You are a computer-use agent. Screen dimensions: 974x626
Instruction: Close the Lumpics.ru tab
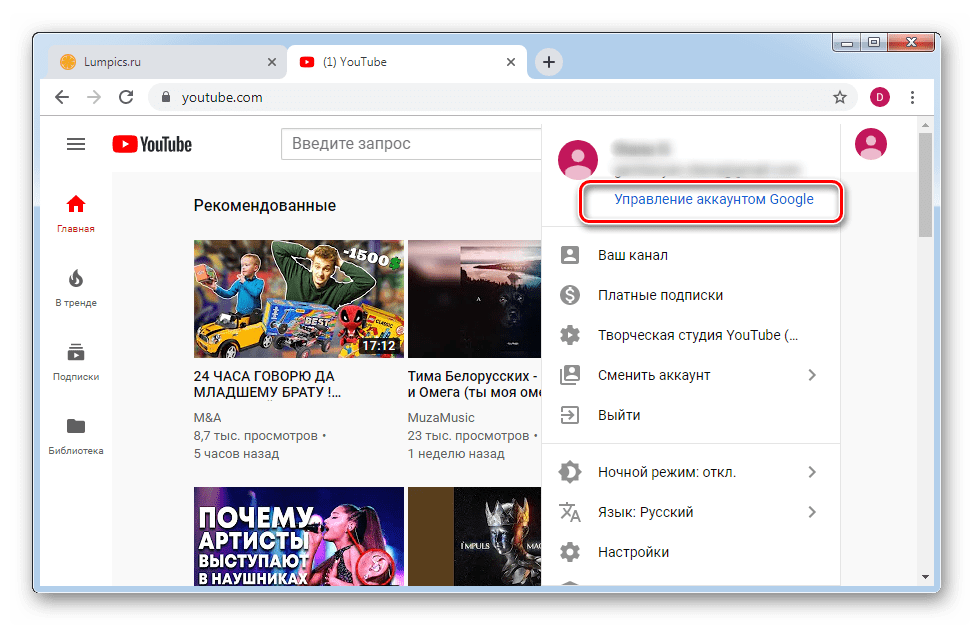click(271, 62)
